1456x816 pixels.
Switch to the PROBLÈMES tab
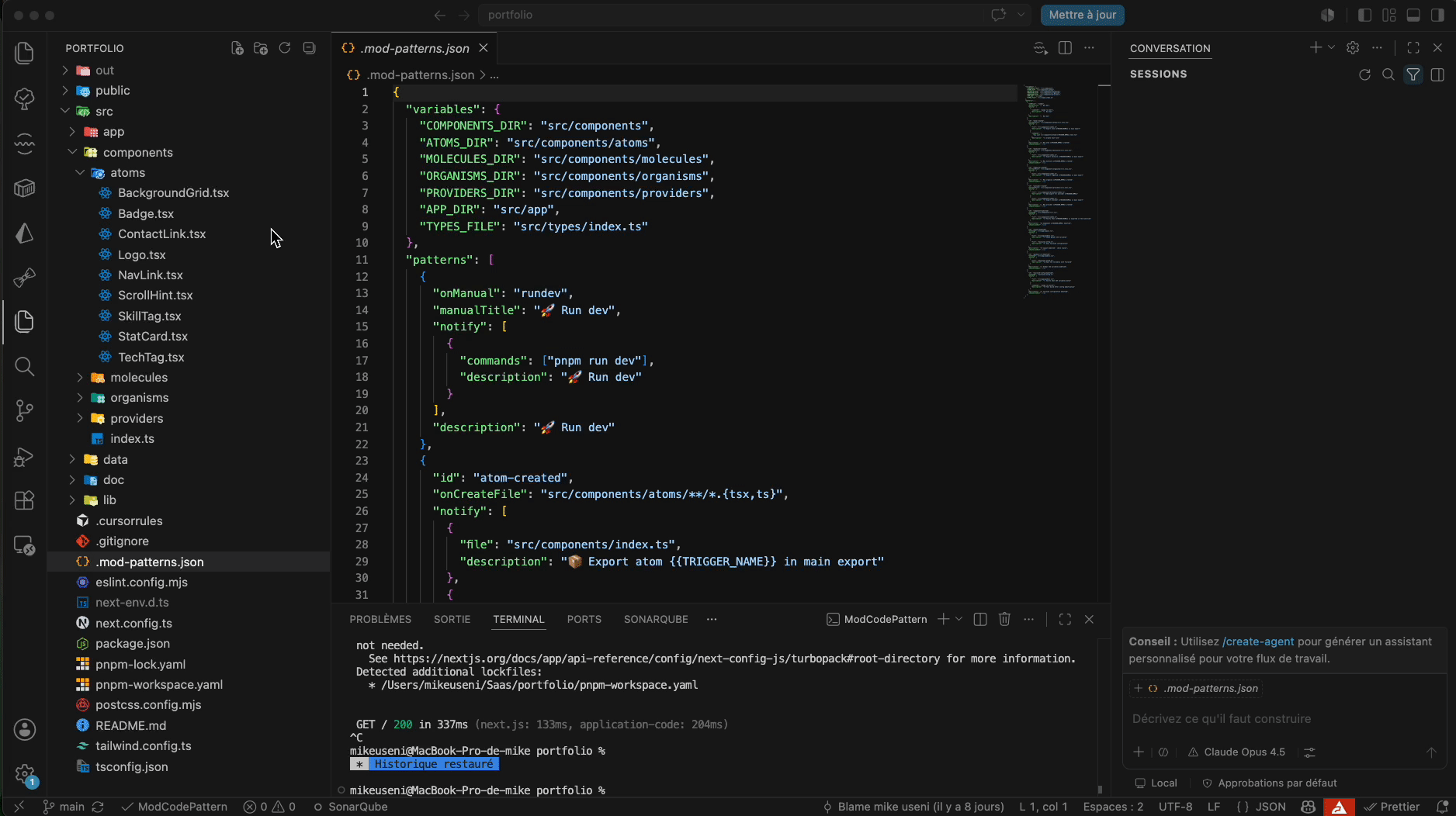(x=380, y=619)
